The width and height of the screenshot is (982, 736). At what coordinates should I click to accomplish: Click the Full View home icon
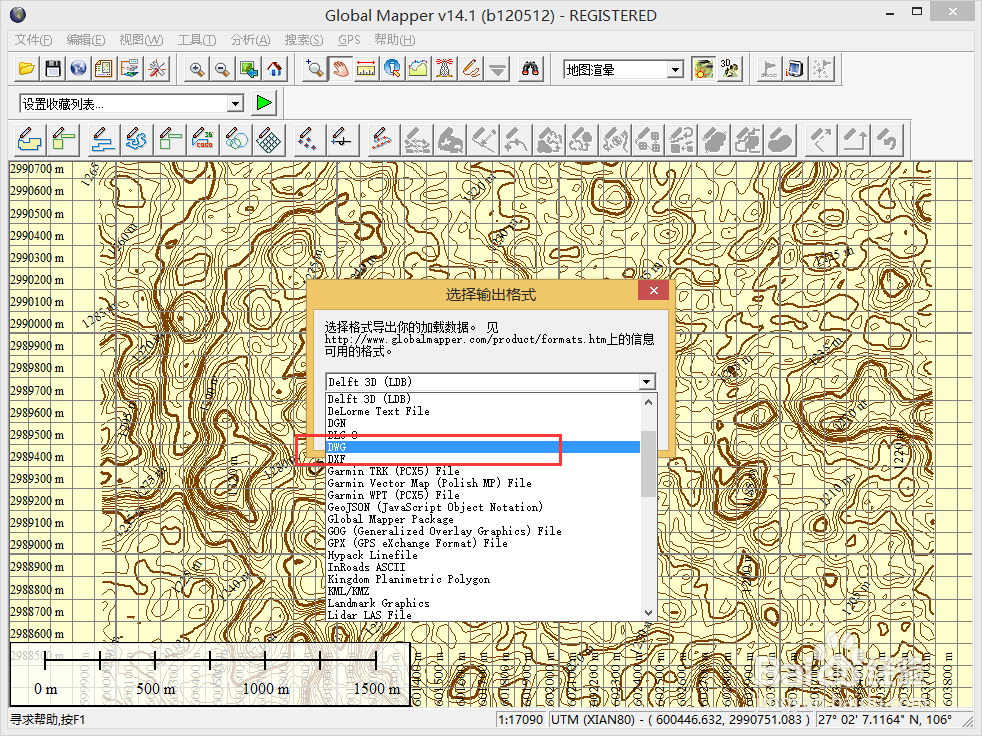[274, 69]
